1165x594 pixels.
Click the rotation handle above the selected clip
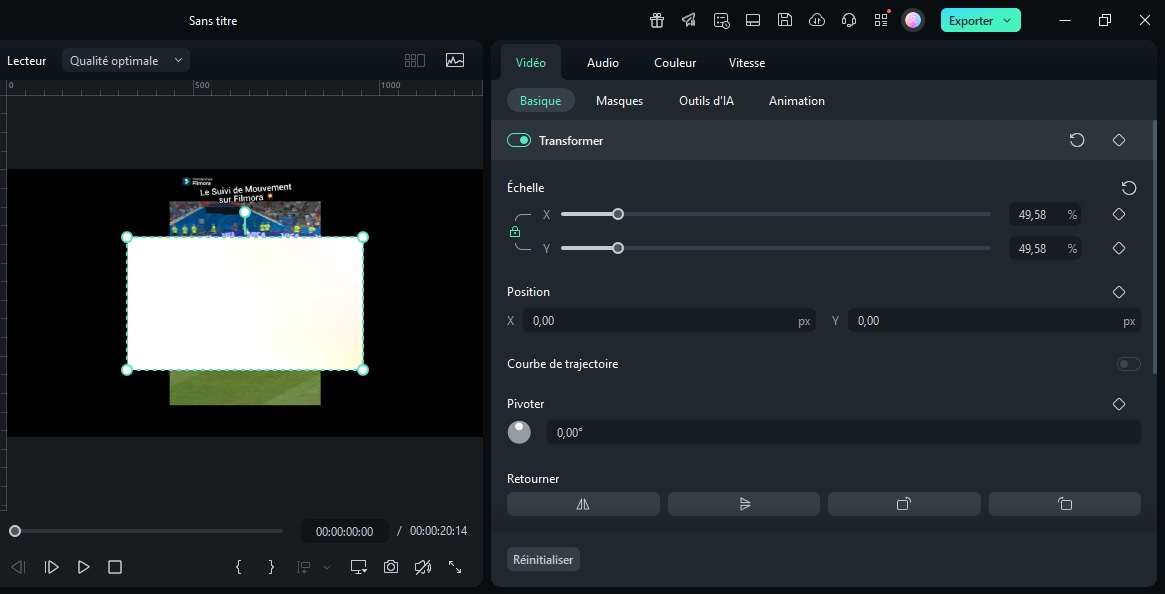tap(244, 212)
